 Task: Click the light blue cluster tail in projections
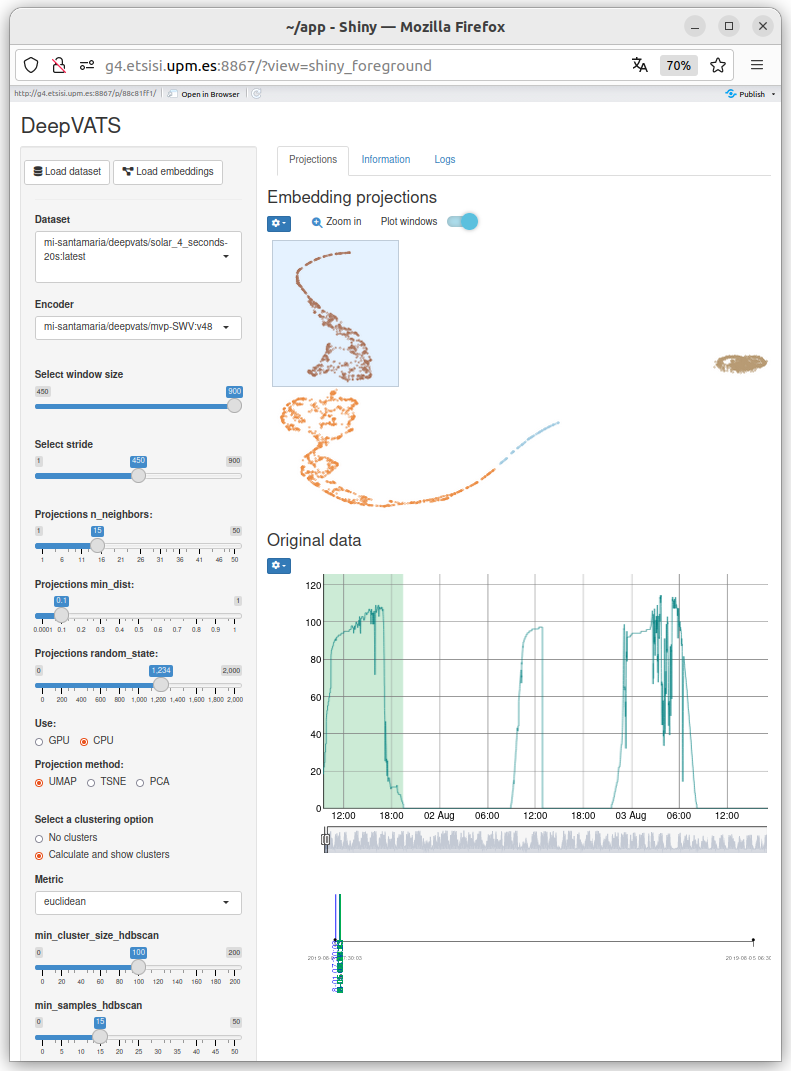click(x=529, y=443)
